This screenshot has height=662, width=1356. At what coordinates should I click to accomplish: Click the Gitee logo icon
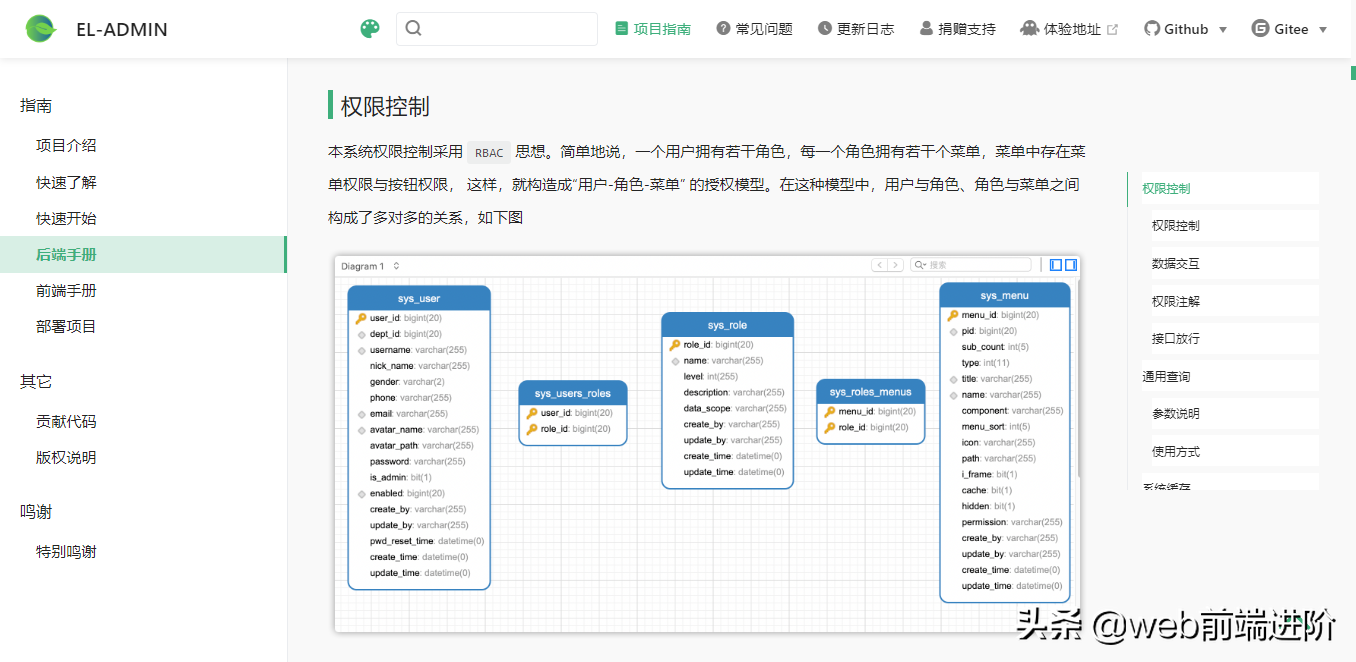click(1260, 29)
